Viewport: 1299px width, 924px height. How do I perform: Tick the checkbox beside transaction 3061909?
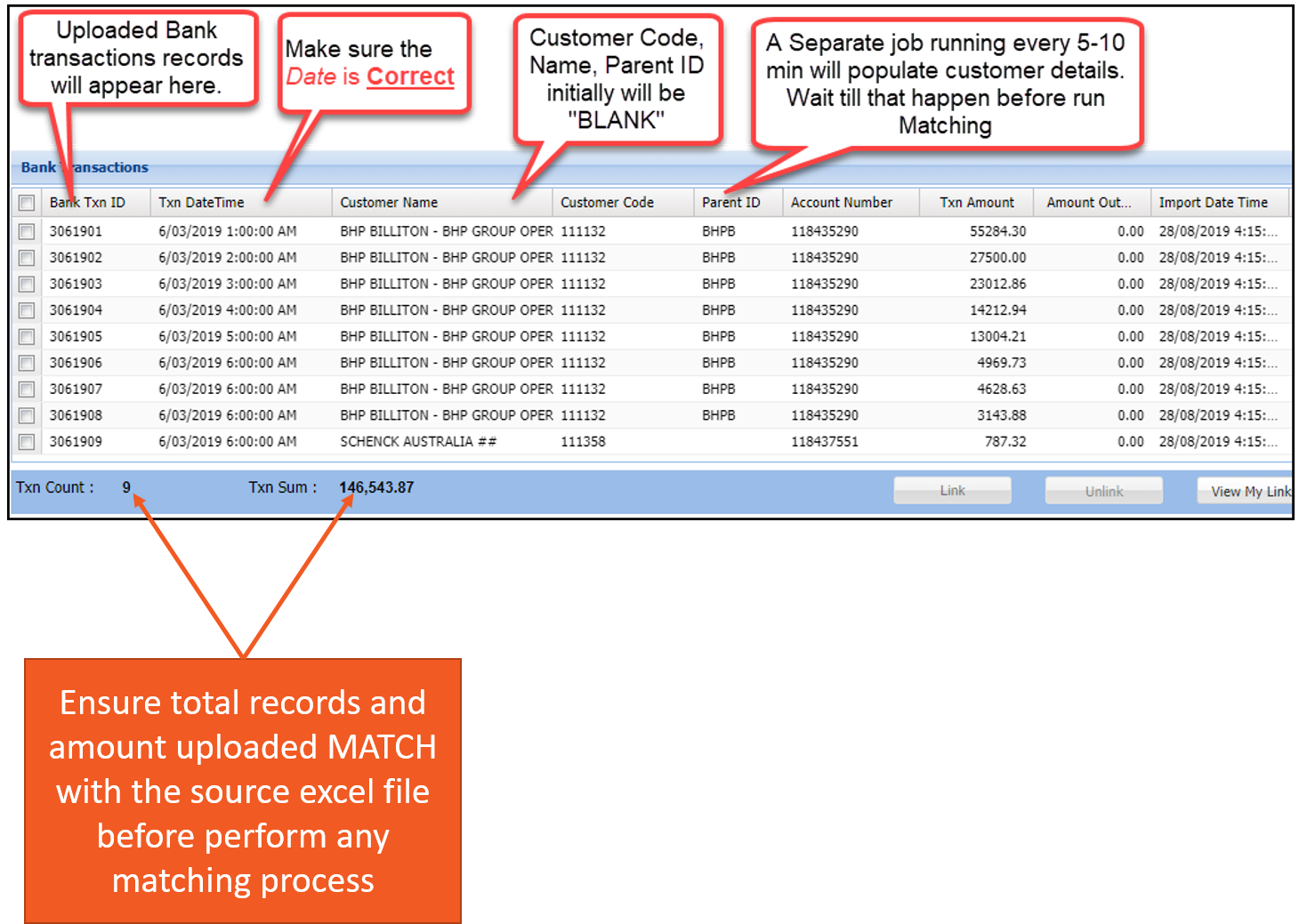point(27,442)
